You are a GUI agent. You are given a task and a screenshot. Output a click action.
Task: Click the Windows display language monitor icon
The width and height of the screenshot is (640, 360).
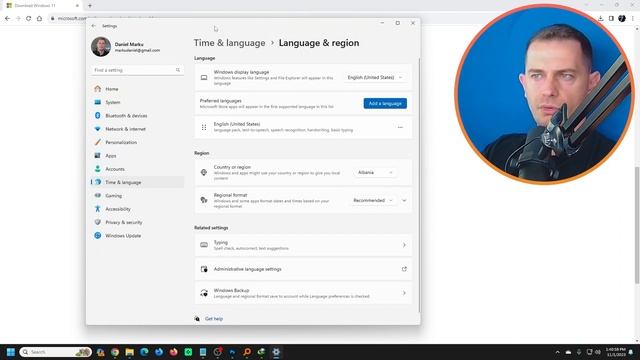[x=204, y=78]
